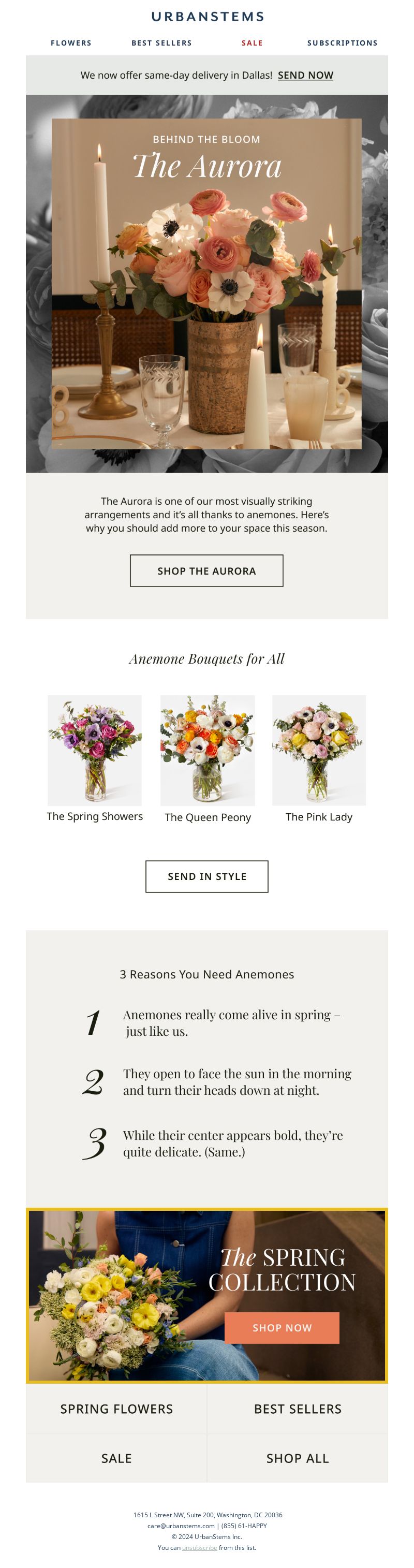Viewport: 414px width, 1568px height.
Task: Open the Sale footer tile
Action: (116, 1458)
